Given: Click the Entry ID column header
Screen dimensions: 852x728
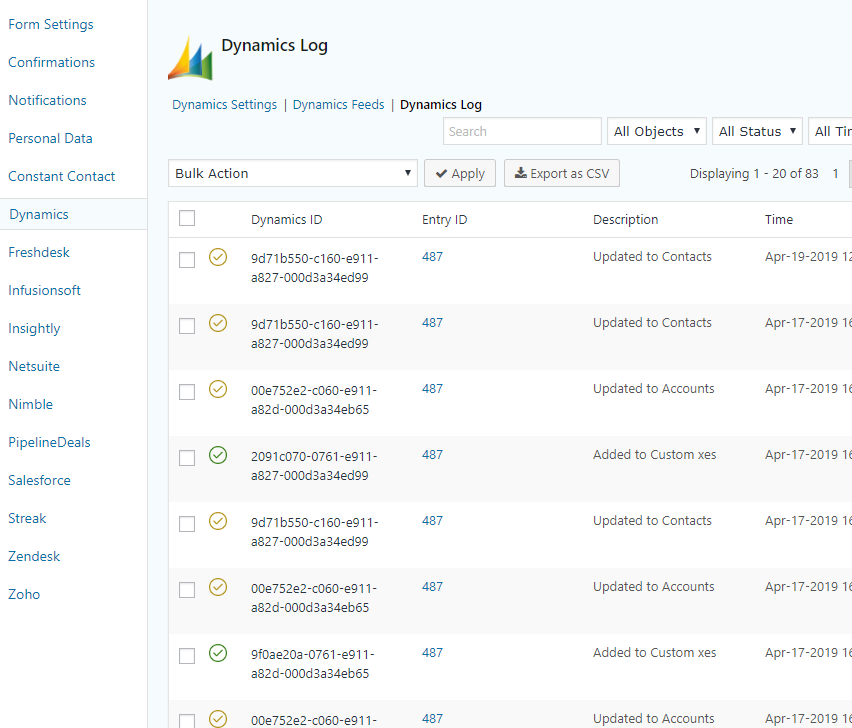Looking at the screenshot, I should coord(444,219).
